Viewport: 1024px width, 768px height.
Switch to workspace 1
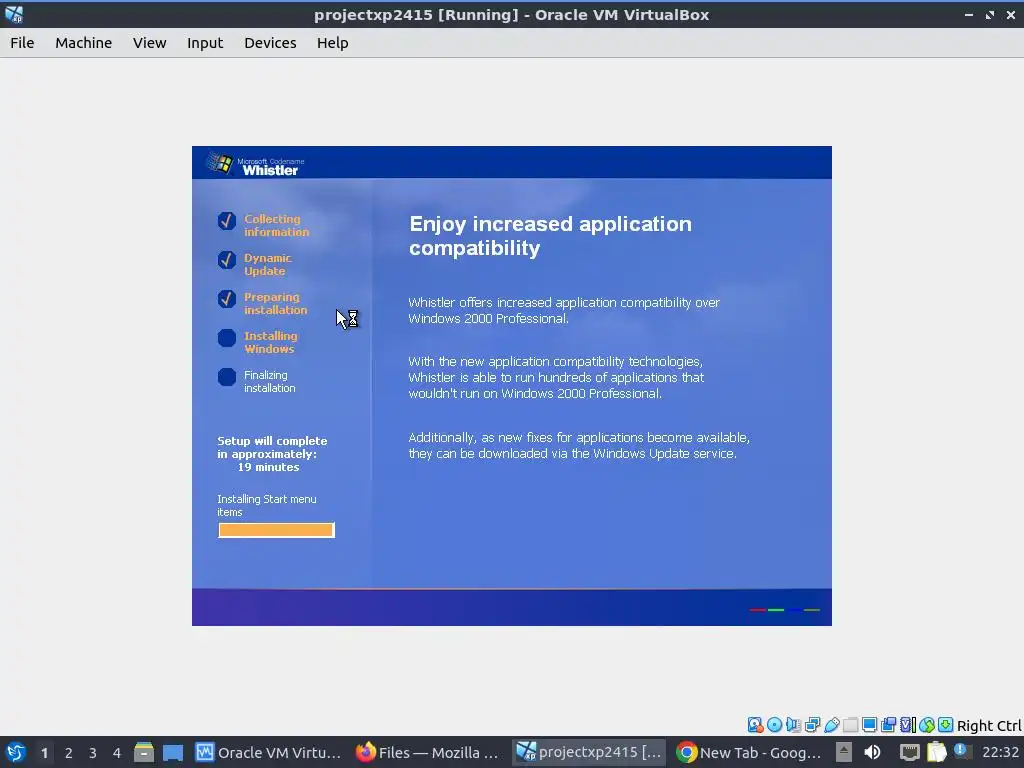click(44, 753)
